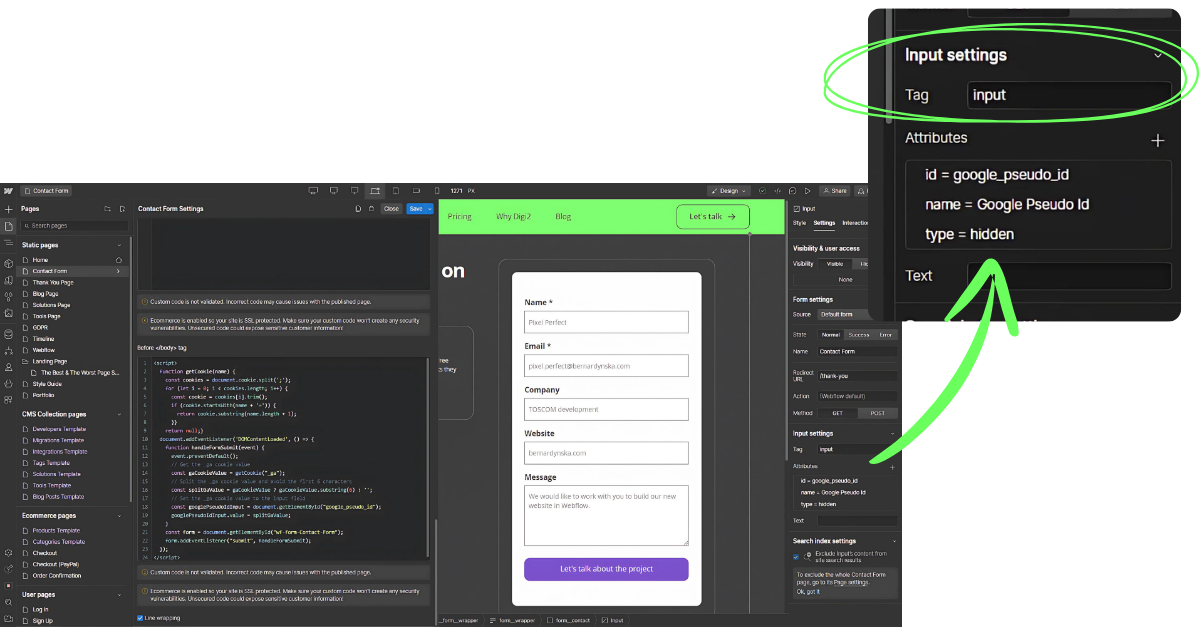Viewport: 1200px width, 627px height.
Task: Open the Pages panel icon in the left sidebar
Action: (8, 226)
